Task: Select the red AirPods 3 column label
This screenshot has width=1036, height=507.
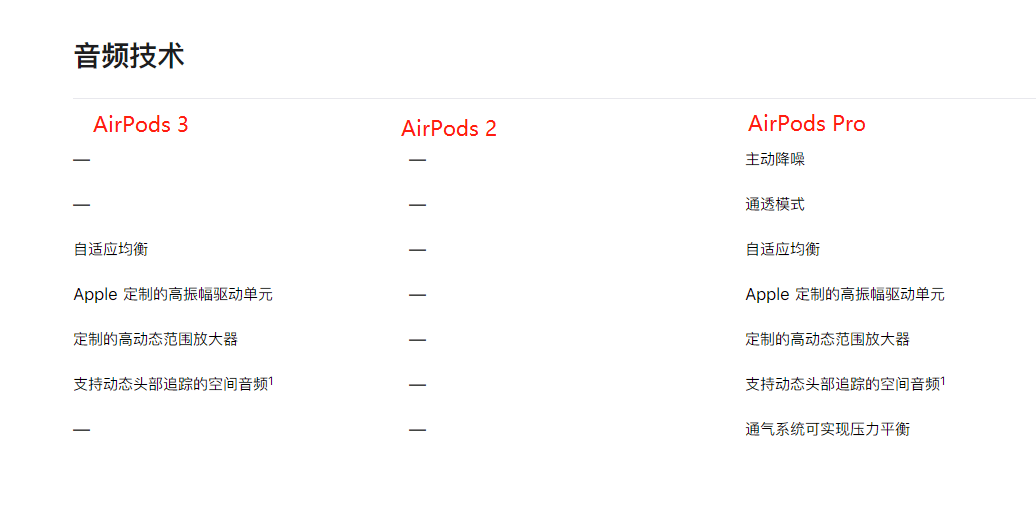Action: 141,125
